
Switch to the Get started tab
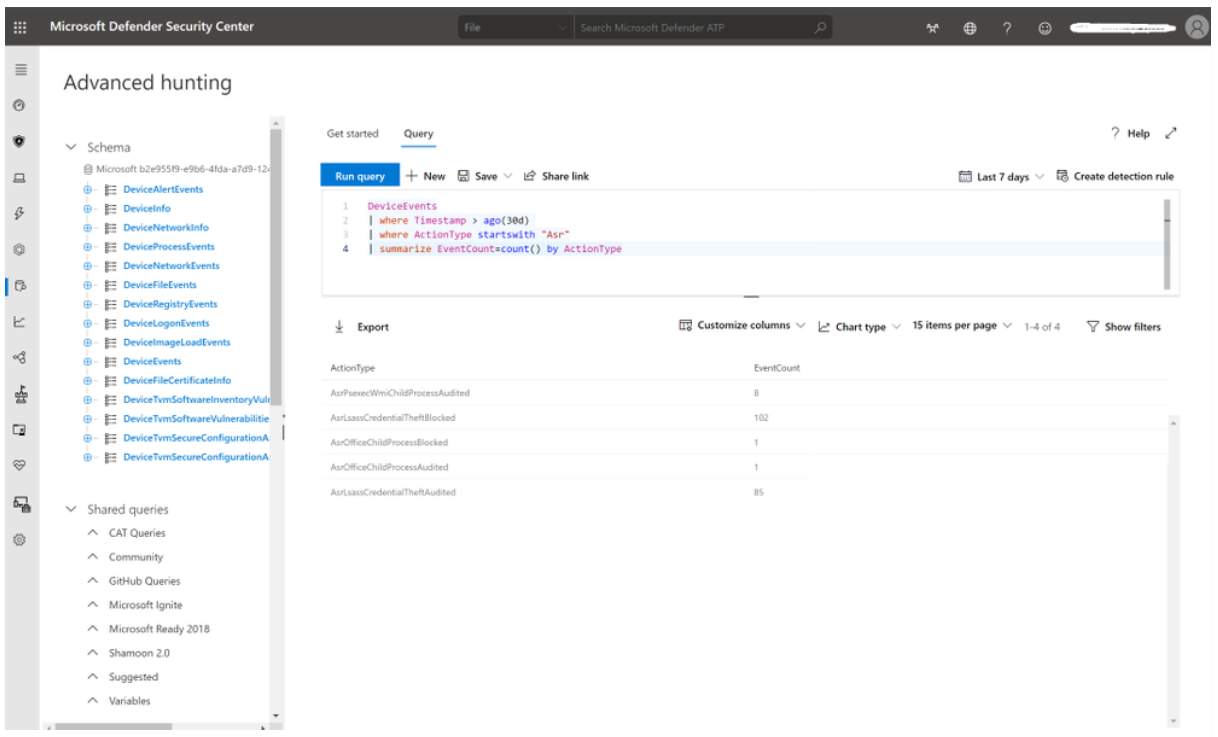353,134
